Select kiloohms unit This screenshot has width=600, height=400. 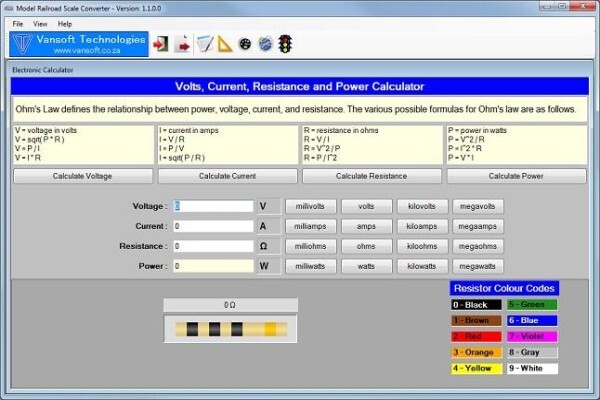point(422,246)
